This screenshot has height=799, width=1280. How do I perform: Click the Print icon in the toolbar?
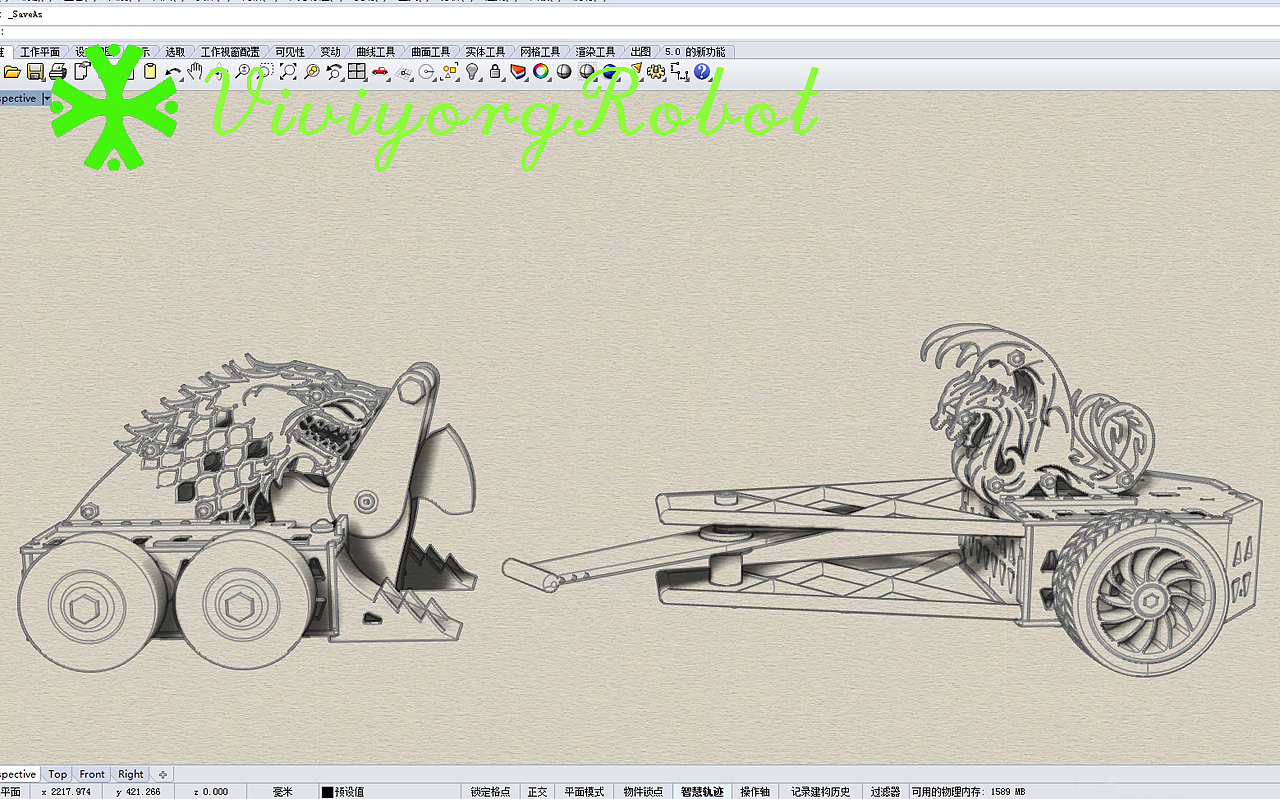pyautogui.click(x=58, y=72)
